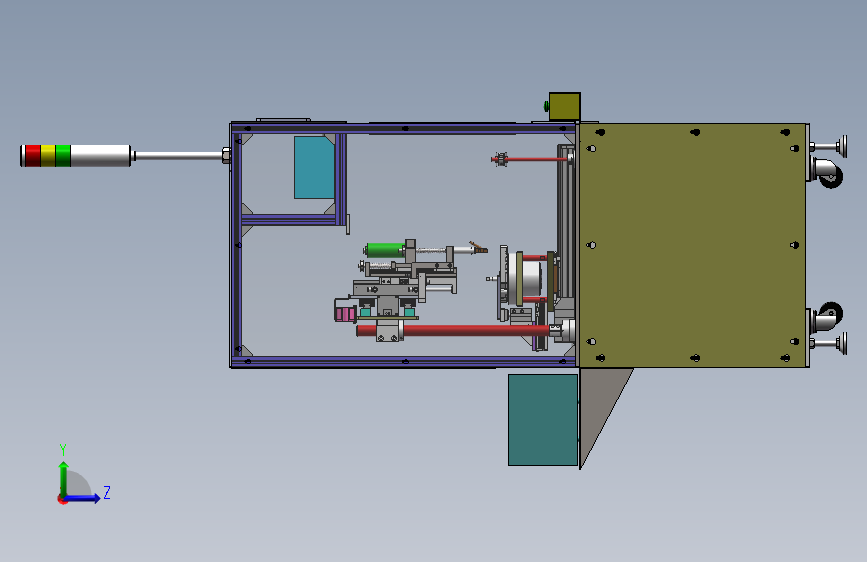Select the upper caster wheel on the cabinet

828,173
